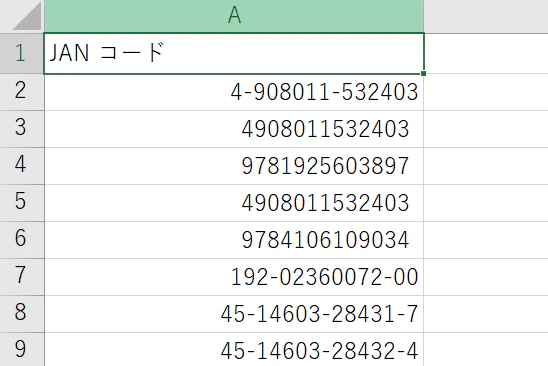548x366 pixels.
Task: Click the cell containing JAN コード
Action: [234, 53]
